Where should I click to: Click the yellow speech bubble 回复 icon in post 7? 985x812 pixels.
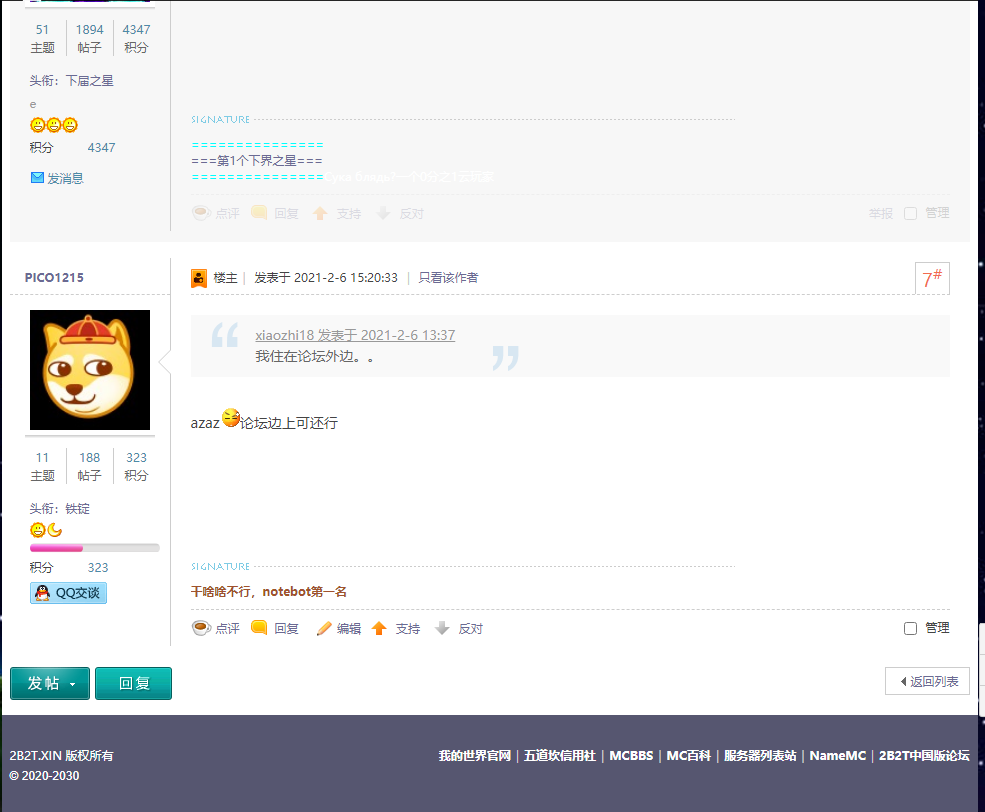259,628
